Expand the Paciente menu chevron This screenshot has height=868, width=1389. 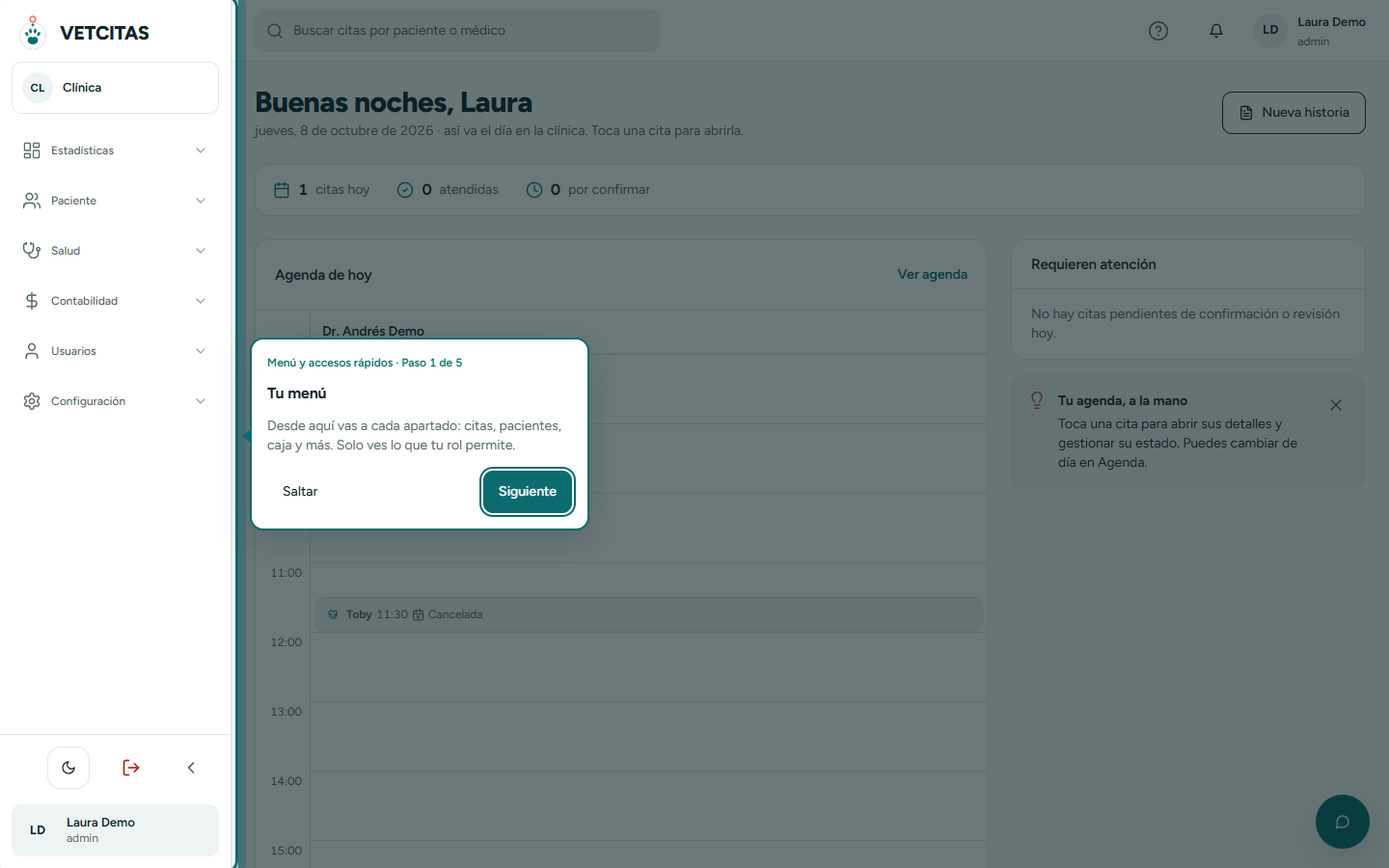coord(201,201)
